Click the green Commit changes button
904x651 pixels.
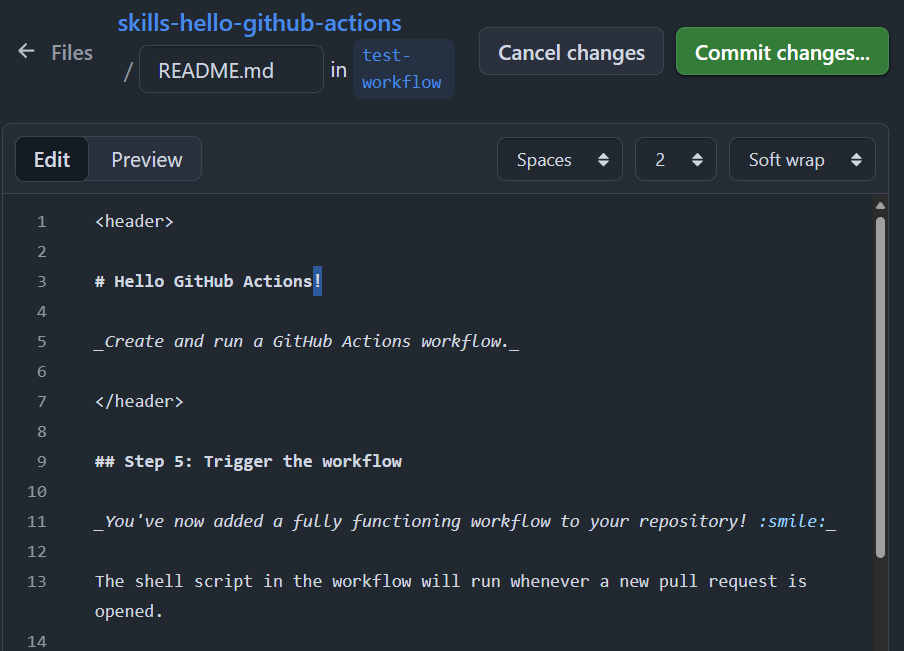[x=782, y=52]
